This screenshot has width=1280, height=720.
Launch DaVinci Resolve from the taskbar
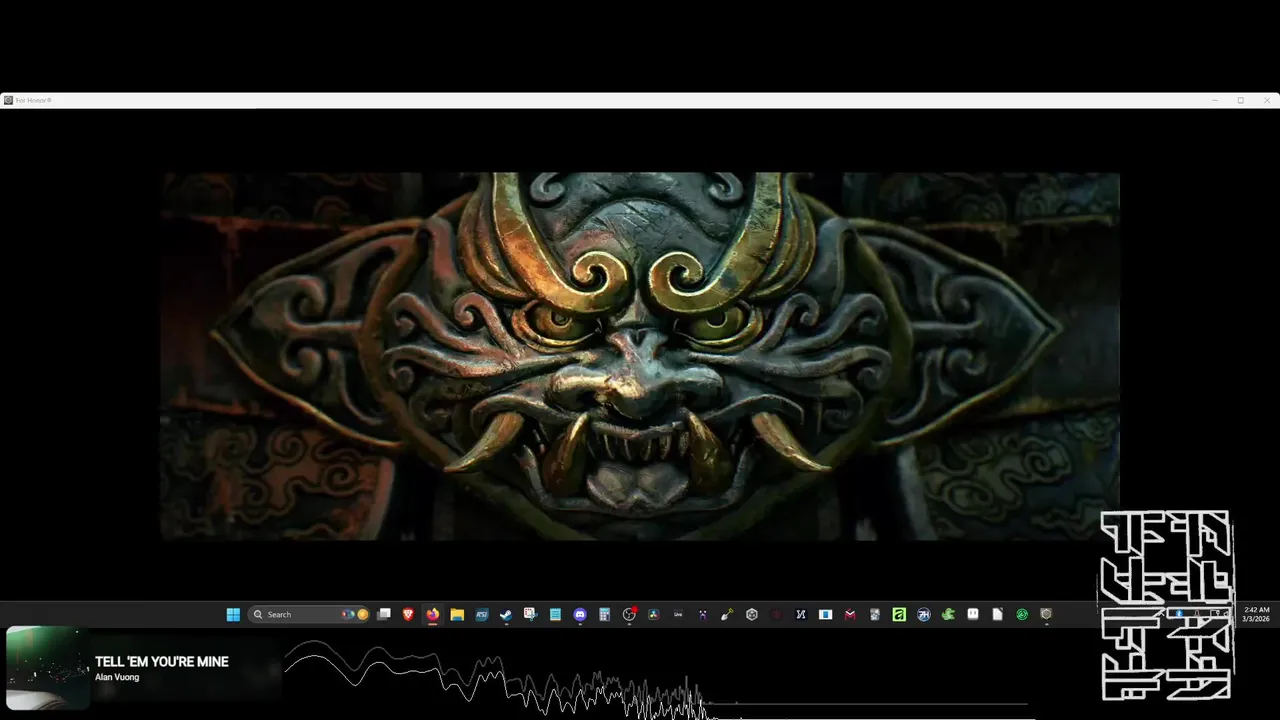654,614
